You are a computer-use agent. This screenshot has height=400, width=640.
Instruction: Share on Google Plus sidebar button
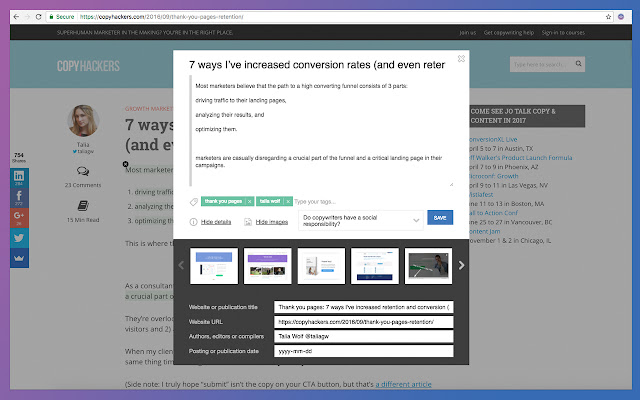click(x=19, y=217)
